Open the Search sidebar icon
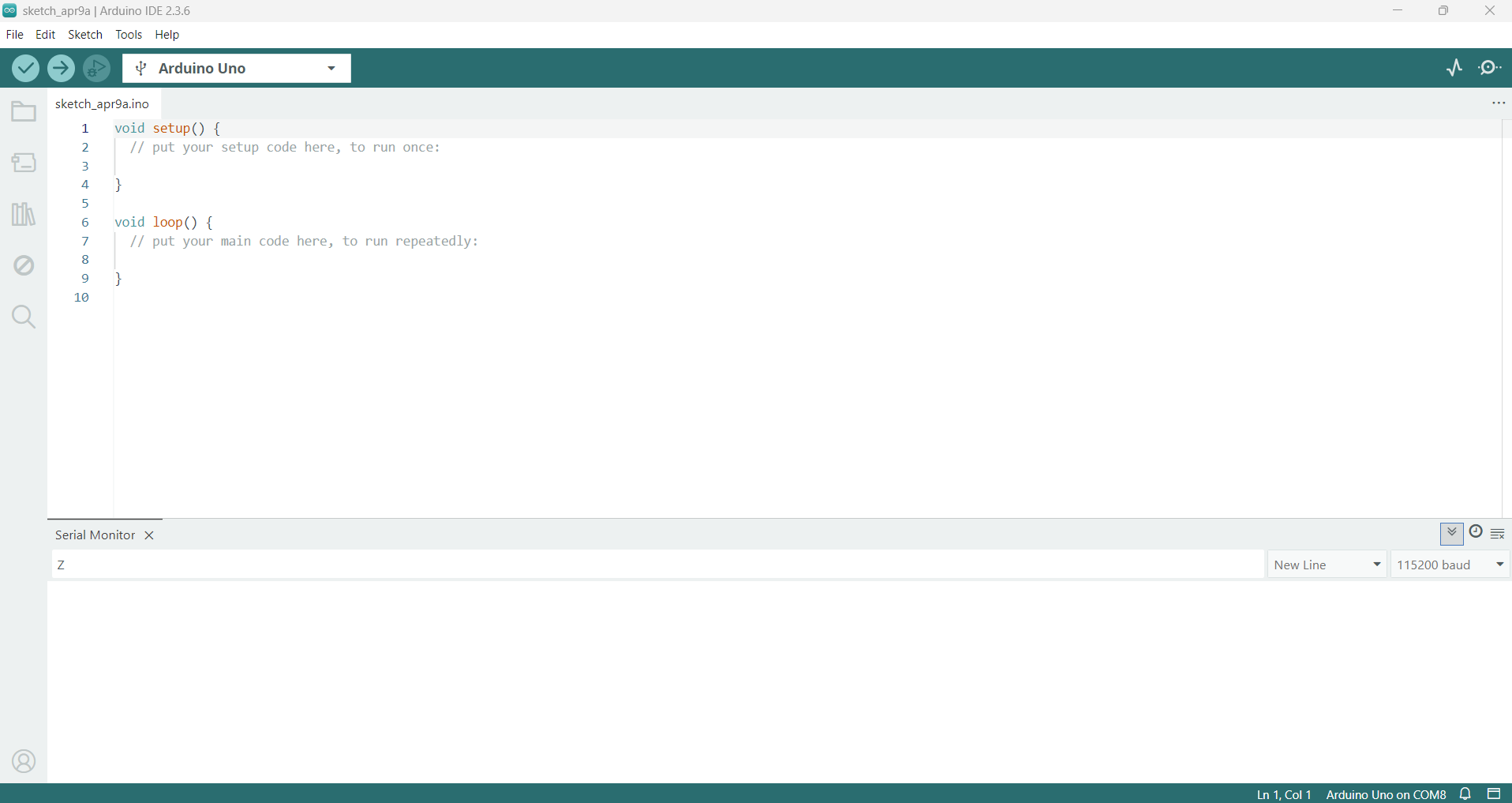The image size is (1512, 803). point(24,317)
